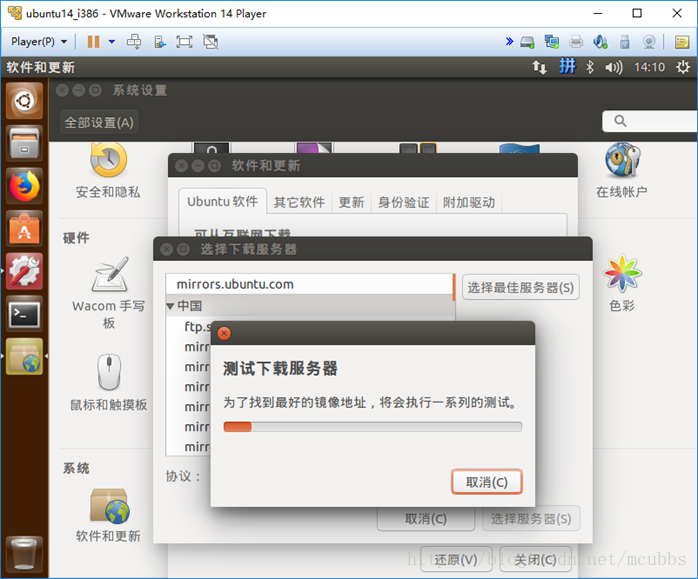This screenshot has width=698, height=579.
Task: Launch Firefox from the launcher
Action: point(24,186)
